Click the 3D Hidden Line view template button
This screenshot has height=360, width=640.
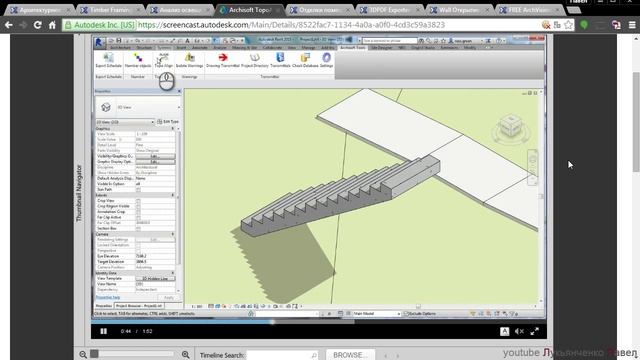[155, 278]
